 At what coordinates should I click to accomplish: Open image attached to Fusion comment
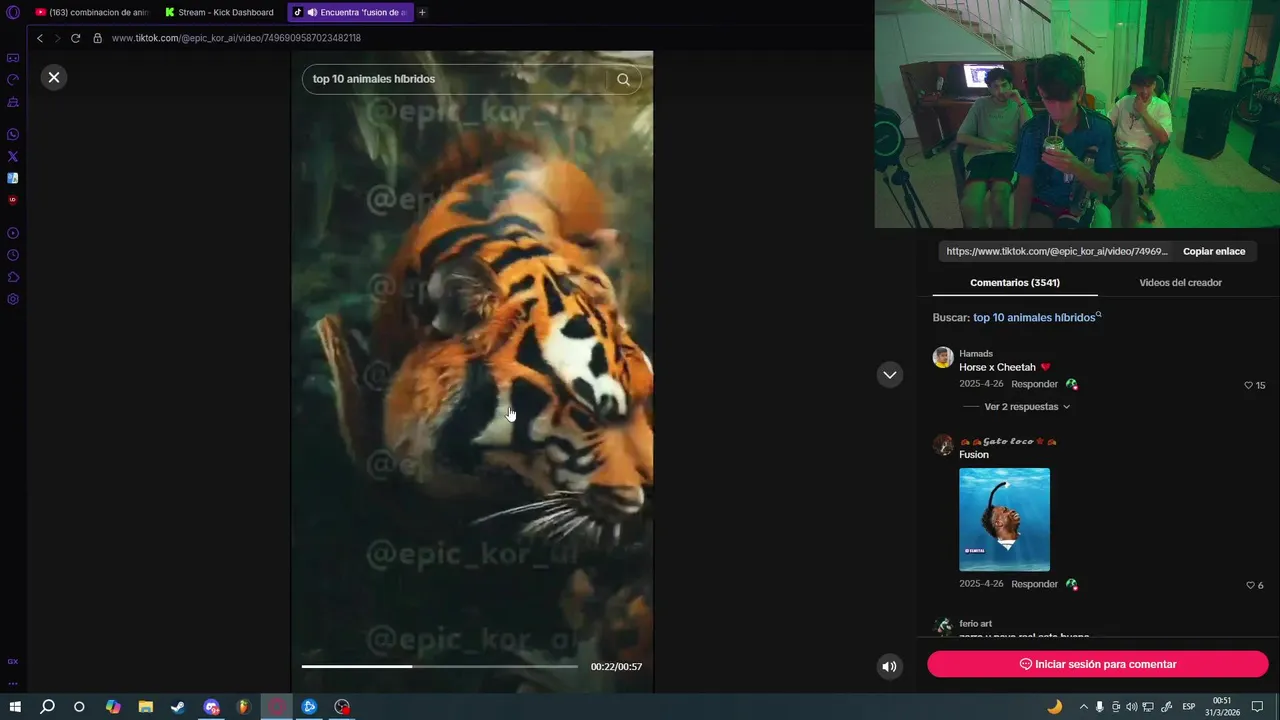click(x=1004, y=519)
